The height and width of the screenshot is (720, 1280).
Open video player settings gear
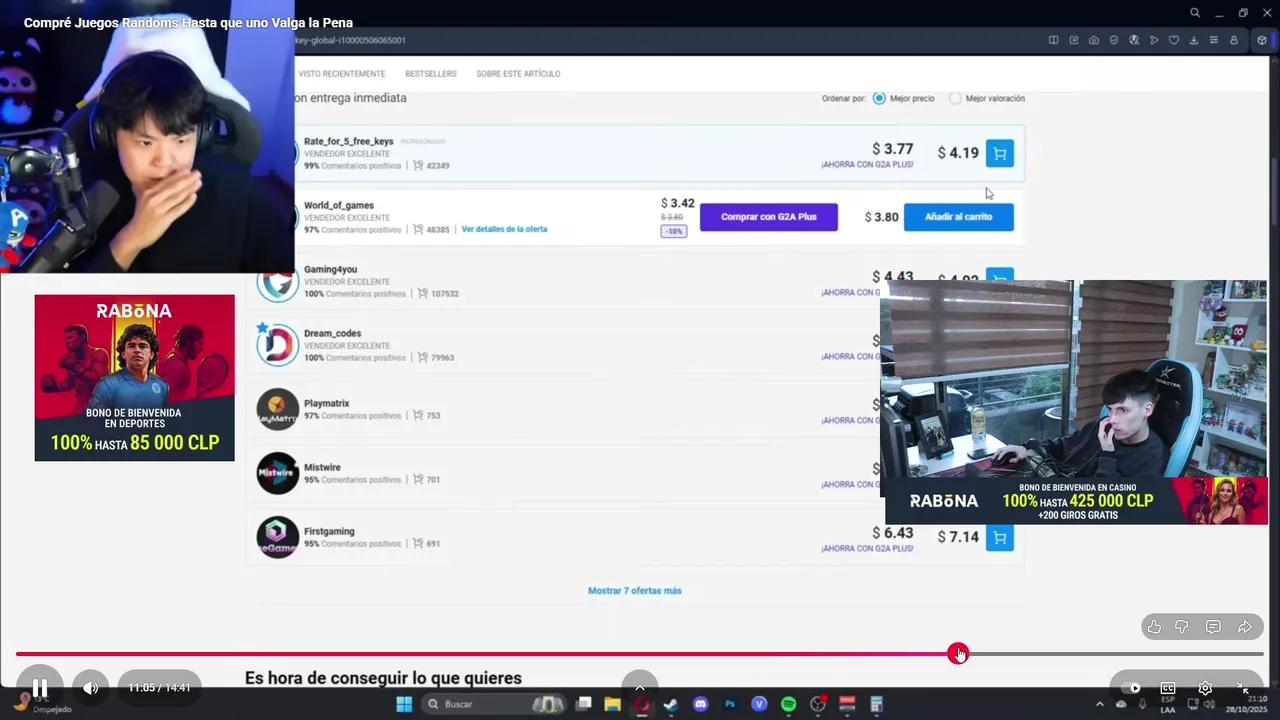1205,688
